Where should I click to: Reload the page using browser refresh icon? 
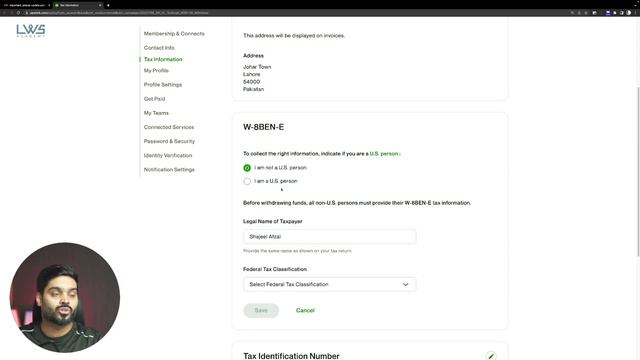(x=18, y=13)
